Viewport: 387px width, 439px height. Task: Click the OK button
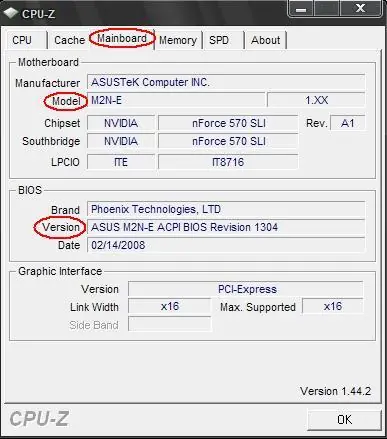tap(344, 420)
